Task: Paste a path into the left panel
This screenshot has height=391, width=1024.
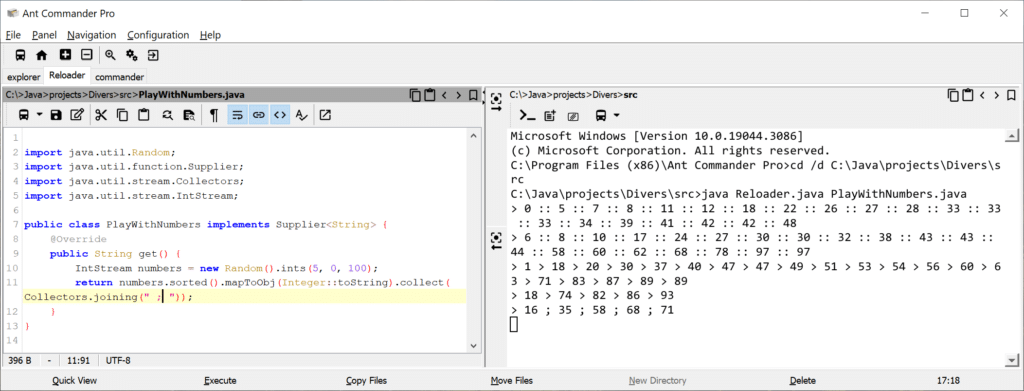Action: click(x=429, y=95)
